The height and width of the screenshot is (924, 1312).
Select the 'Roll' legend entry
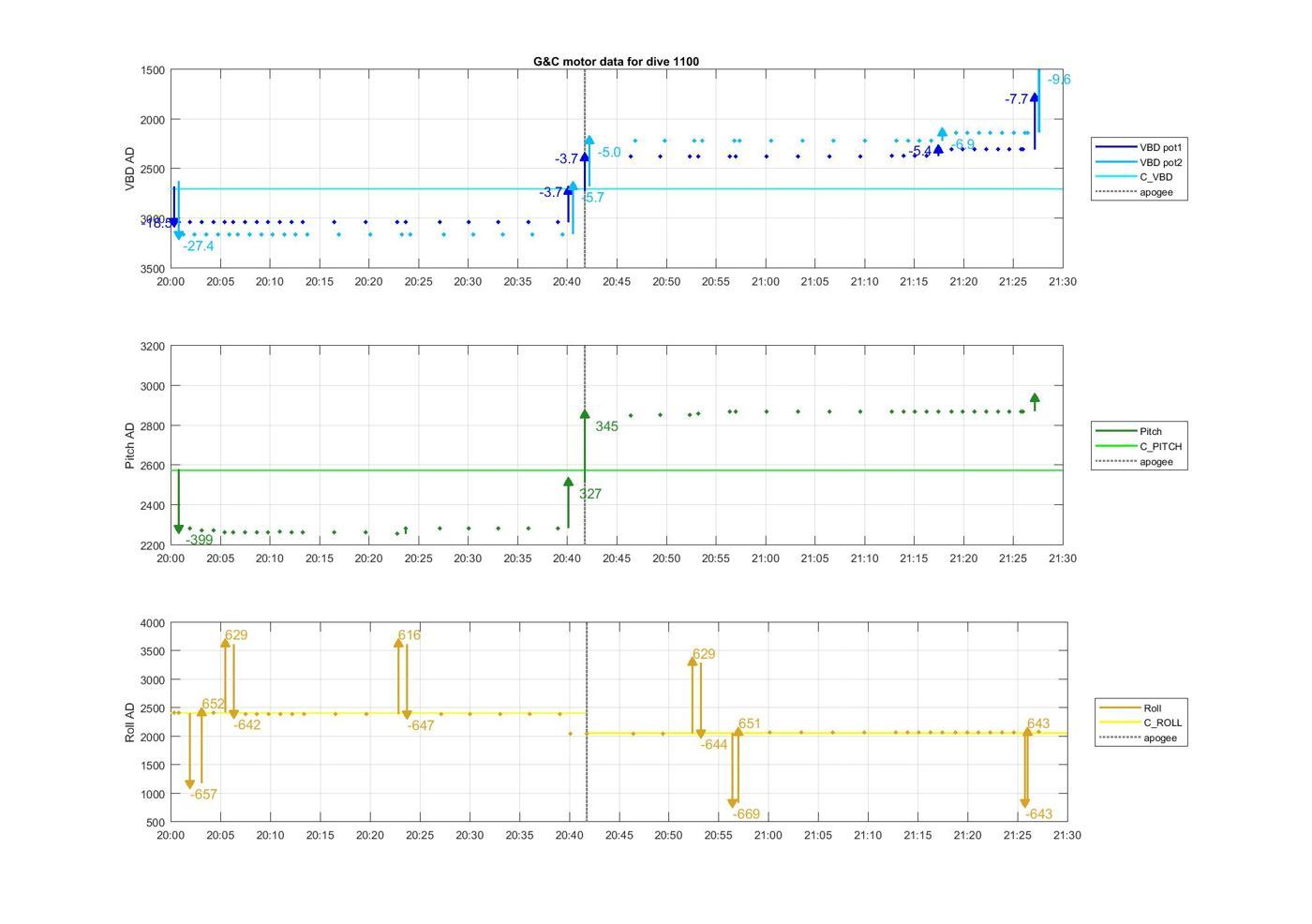point(1131,708)
